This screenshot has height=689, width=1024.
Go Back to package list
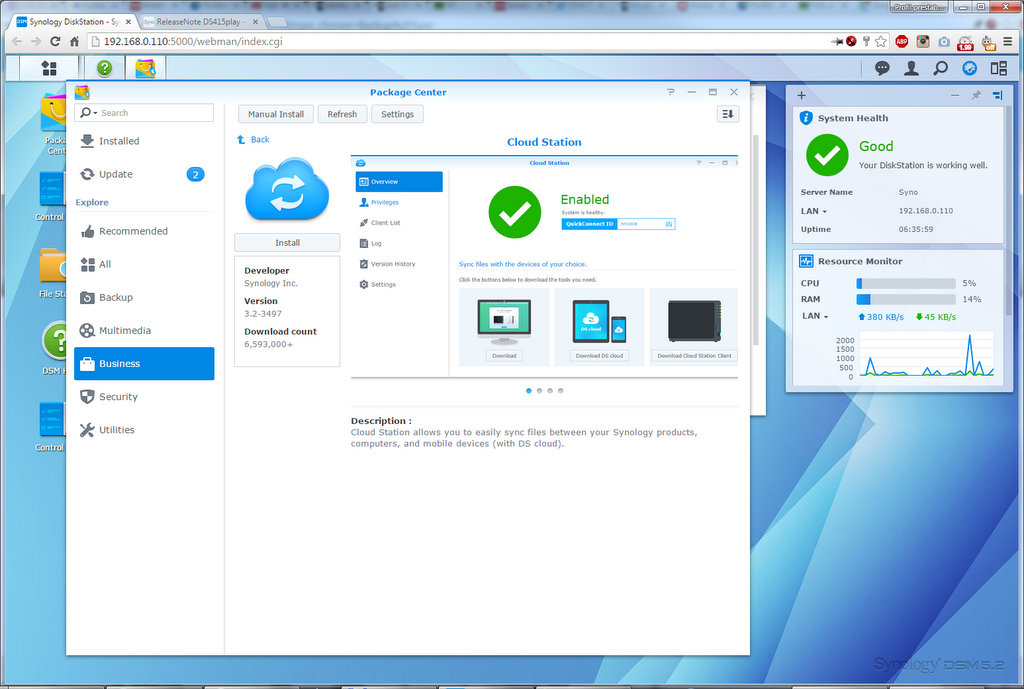point(253,140)
